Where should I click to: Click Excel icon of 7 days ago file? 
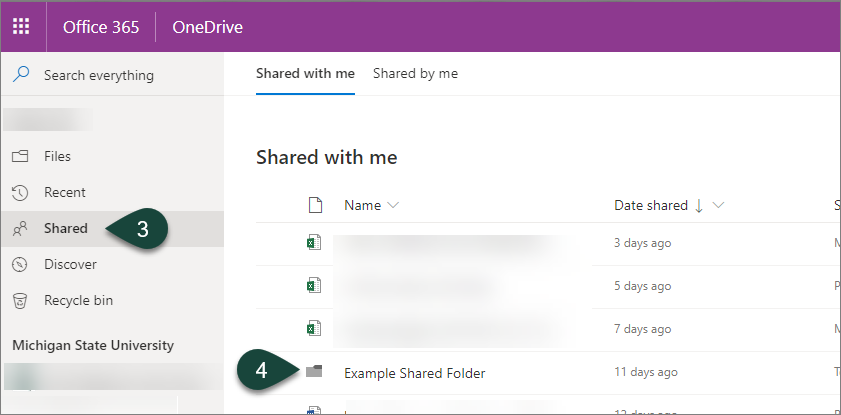click(x=314, y=328)
